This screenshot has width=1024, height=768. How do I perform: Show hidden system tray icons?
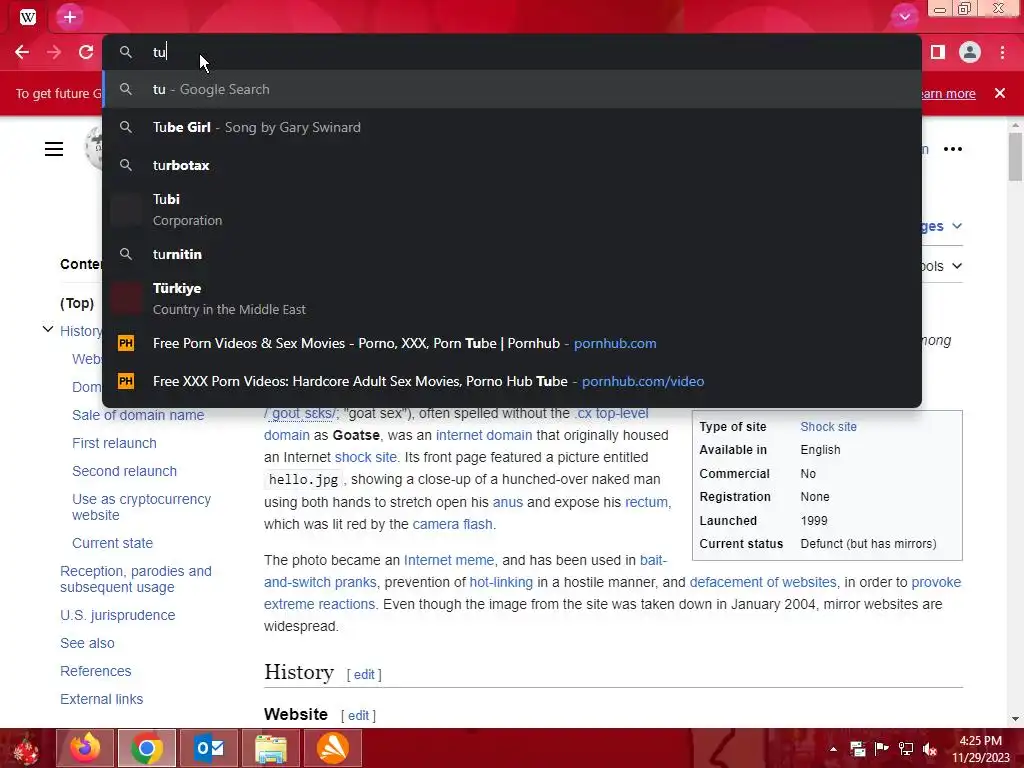point(833,749)
